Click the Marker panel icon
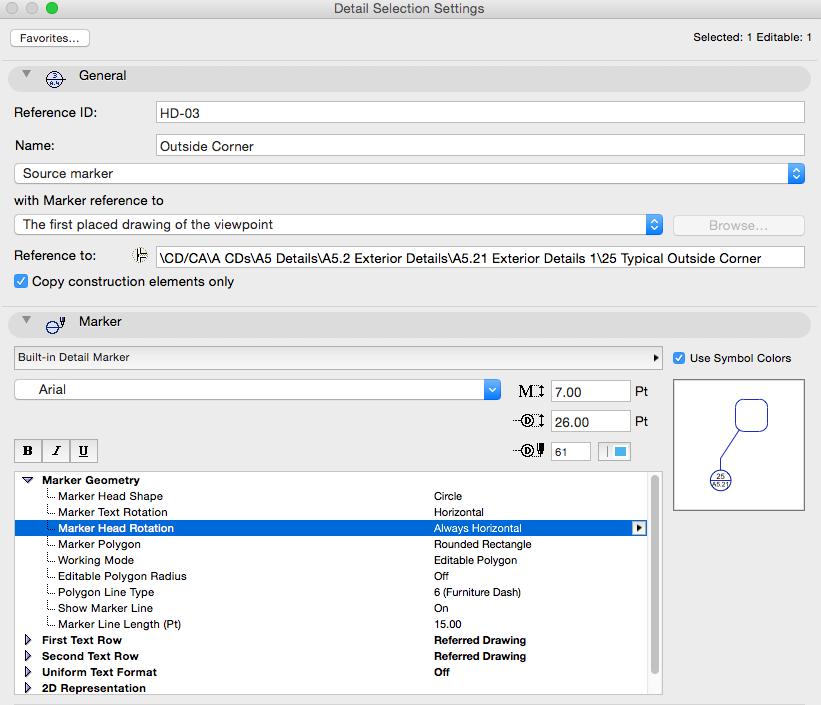This screenshot has height=705, width=821. coord(55,325)
